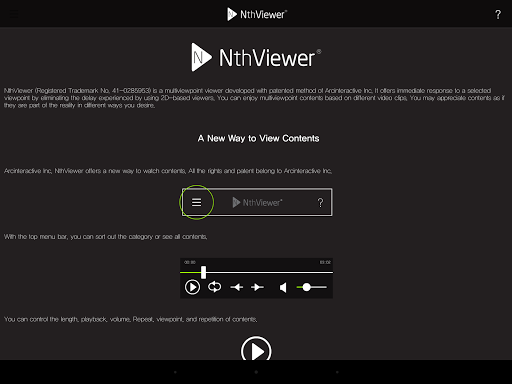Click the next viewpoint right arrow icon
The width and height of the screenshot is (512, 384).
point(257,287)
